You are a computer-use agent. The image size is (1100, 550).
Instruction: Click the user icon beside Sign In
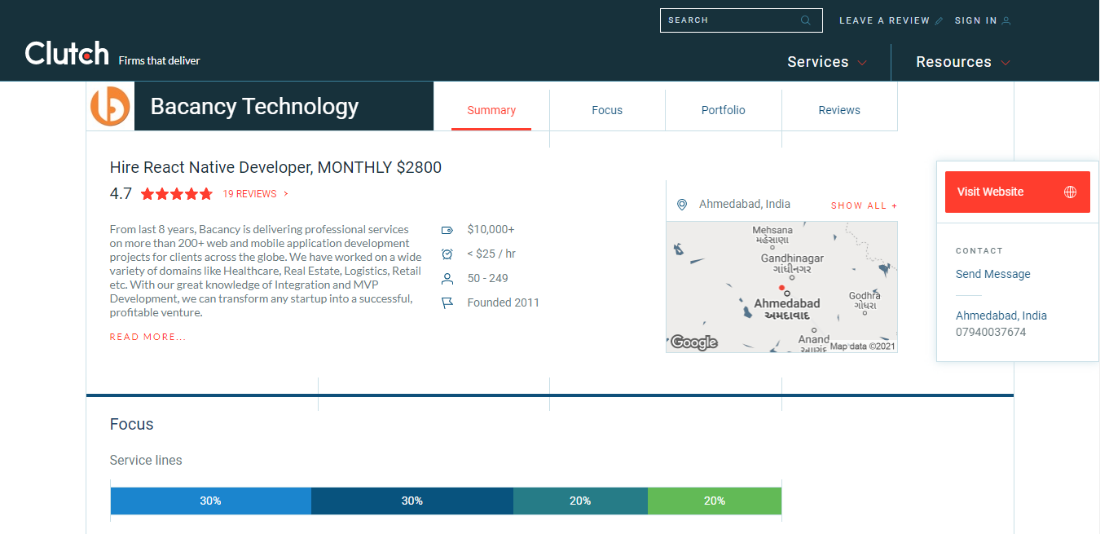[x=1006, y=21]
